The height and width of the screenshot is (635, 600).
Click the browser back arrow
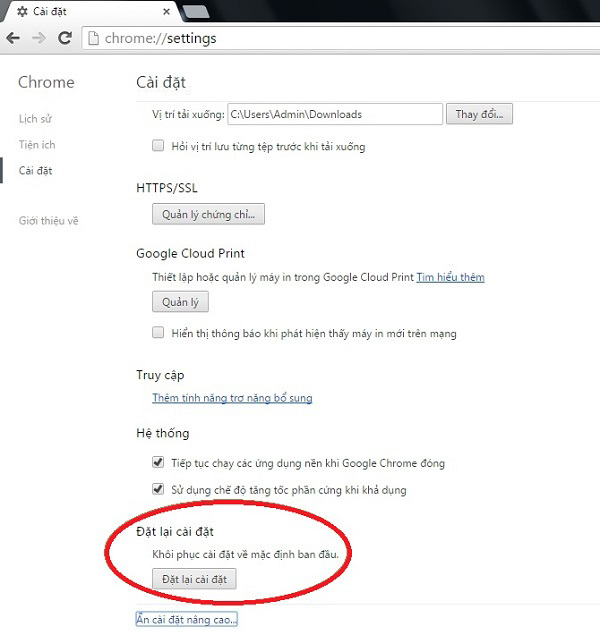[x=13, y=38]
